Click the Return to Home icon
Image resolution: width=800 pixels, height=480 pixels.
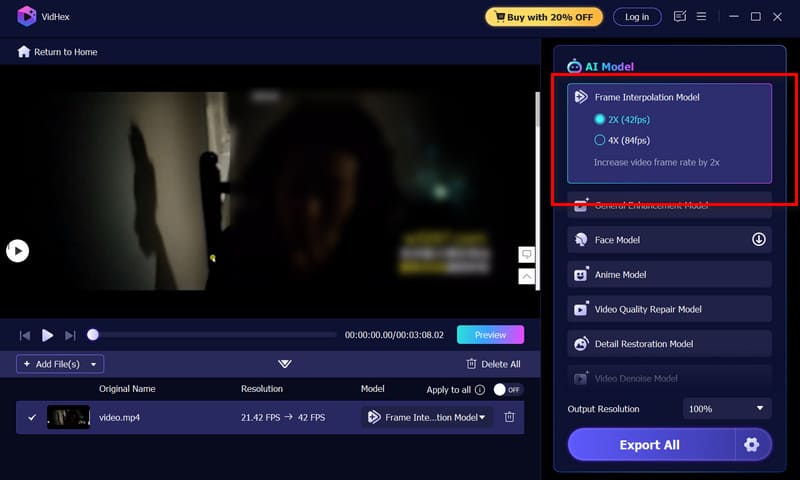click(24, 52)
